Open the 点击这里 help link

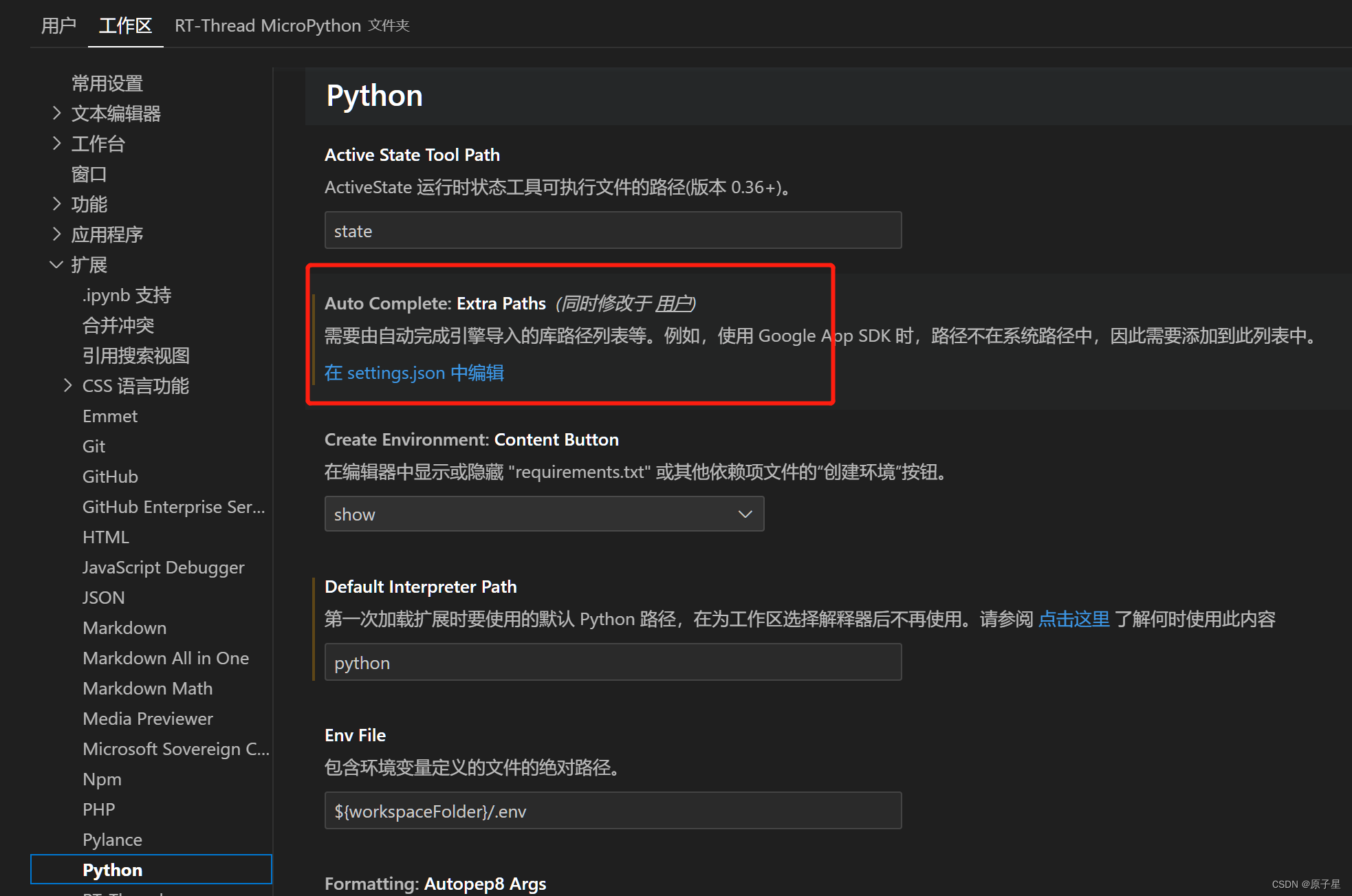[x=1073, y=619]
